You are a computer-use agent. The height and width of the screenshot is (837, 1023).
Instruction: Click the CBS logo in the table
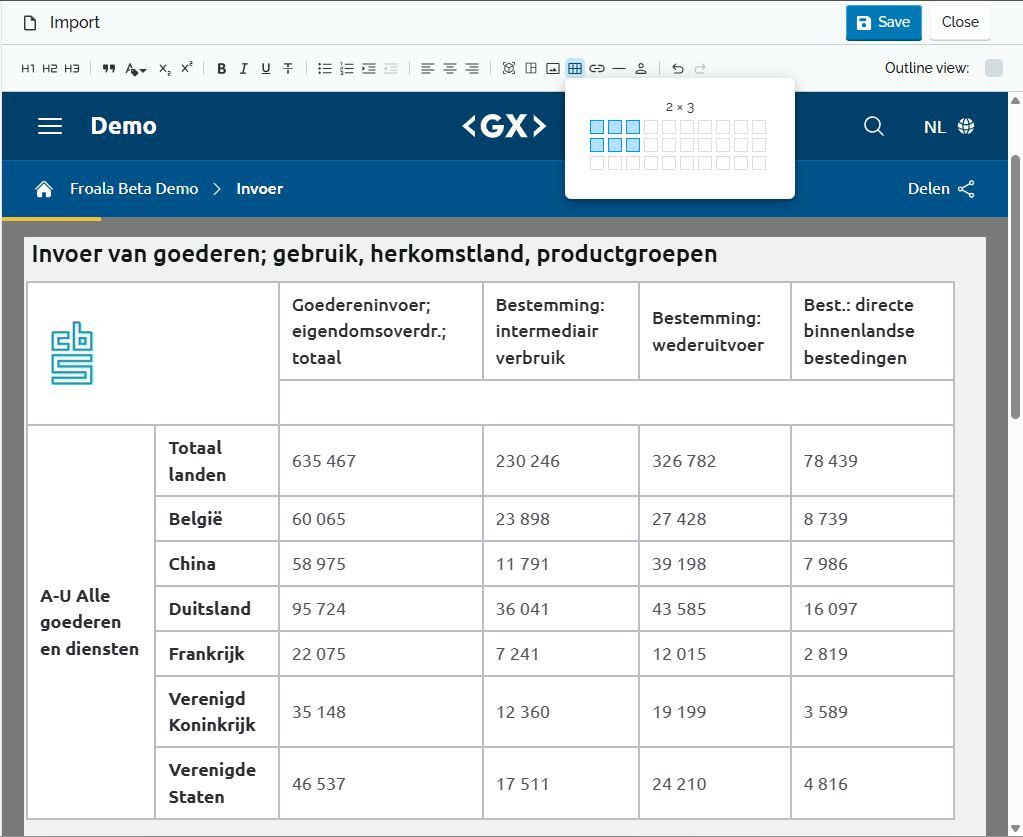pyautogui.click(x=72, y=353)
